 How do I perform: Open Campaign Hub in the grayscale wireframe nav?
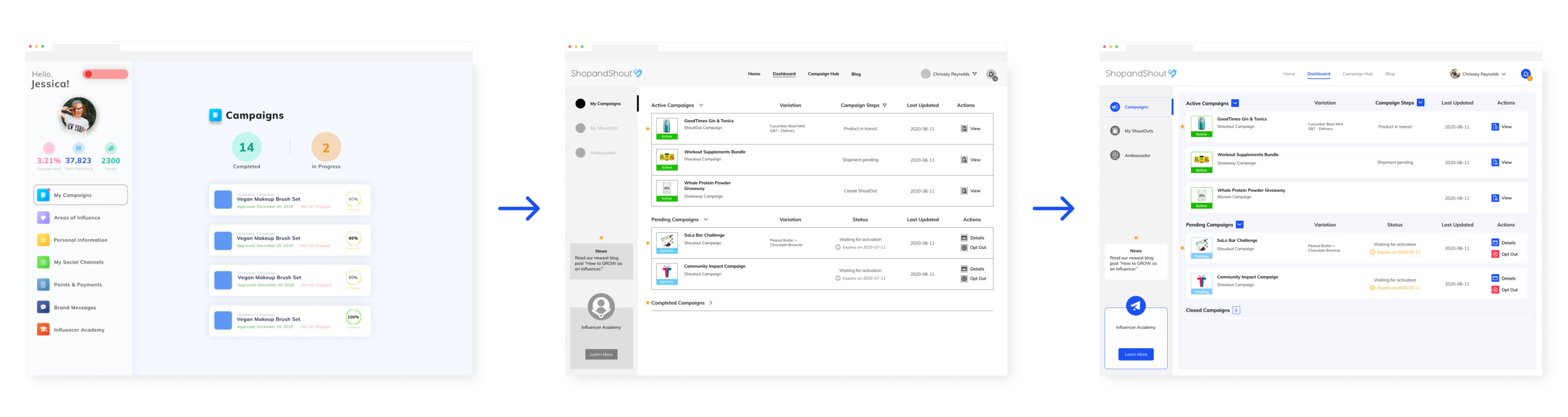[824, 74]
